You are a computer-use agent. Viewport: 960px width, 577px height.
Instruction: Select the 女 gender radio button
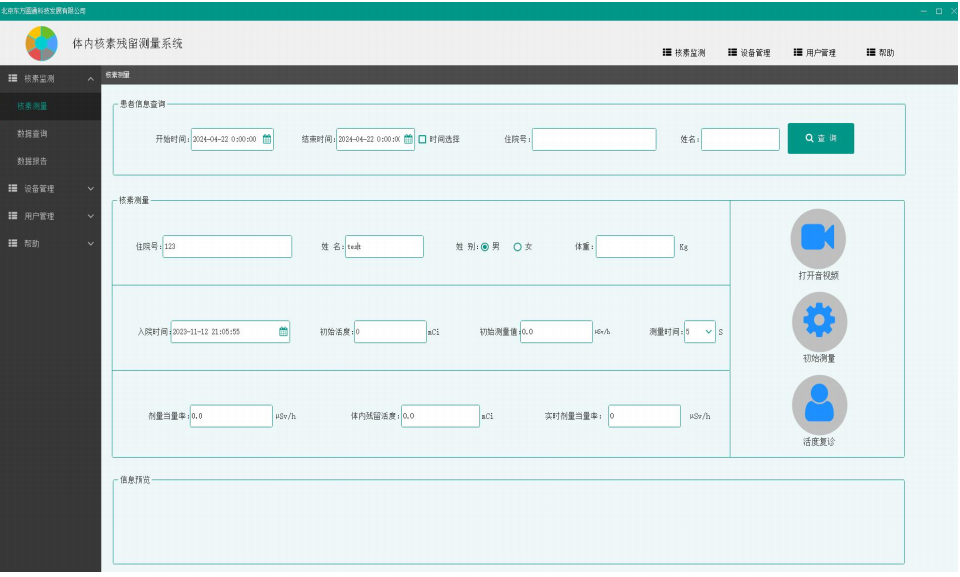(x=518, y=247)
